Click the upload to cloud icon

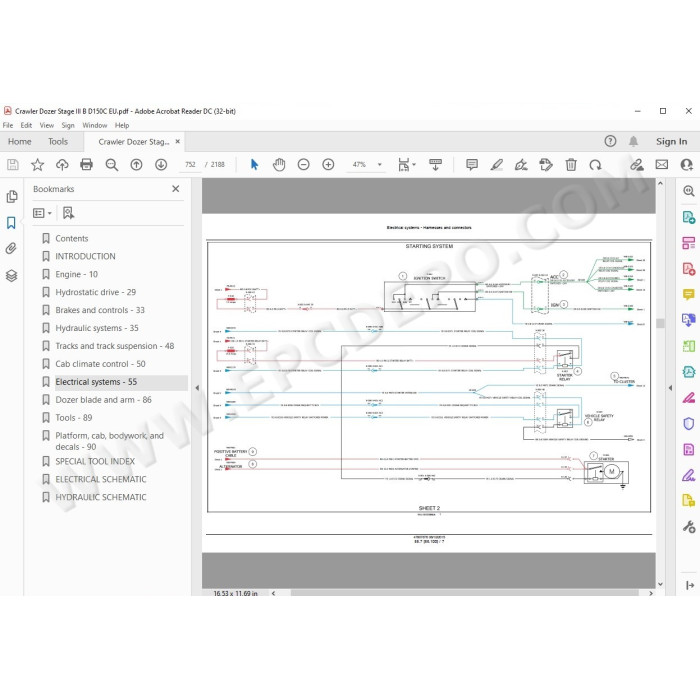click(x=62, y=165)
